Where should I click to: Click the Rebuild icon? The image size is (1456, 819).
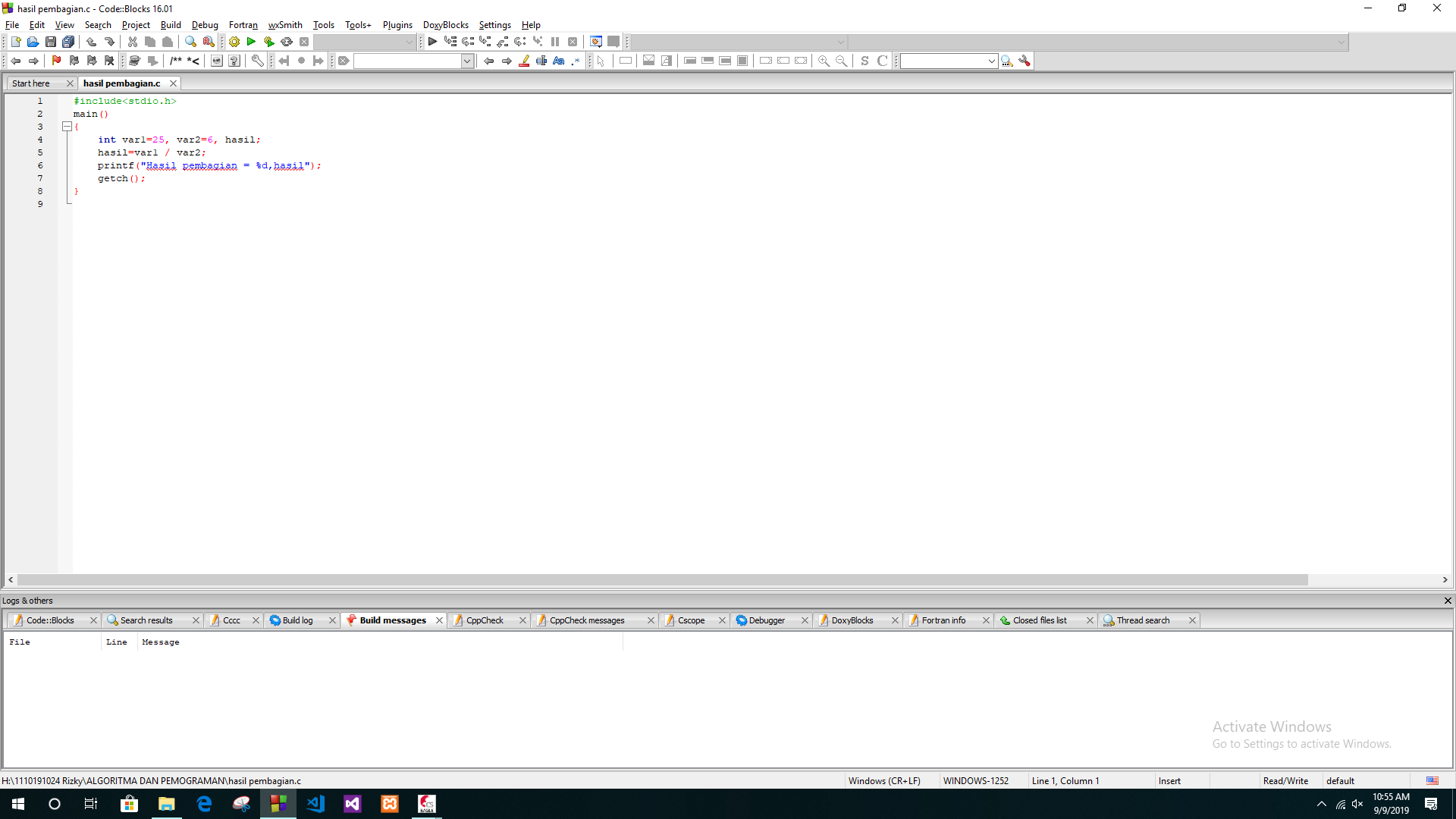(x=287, y=42)
